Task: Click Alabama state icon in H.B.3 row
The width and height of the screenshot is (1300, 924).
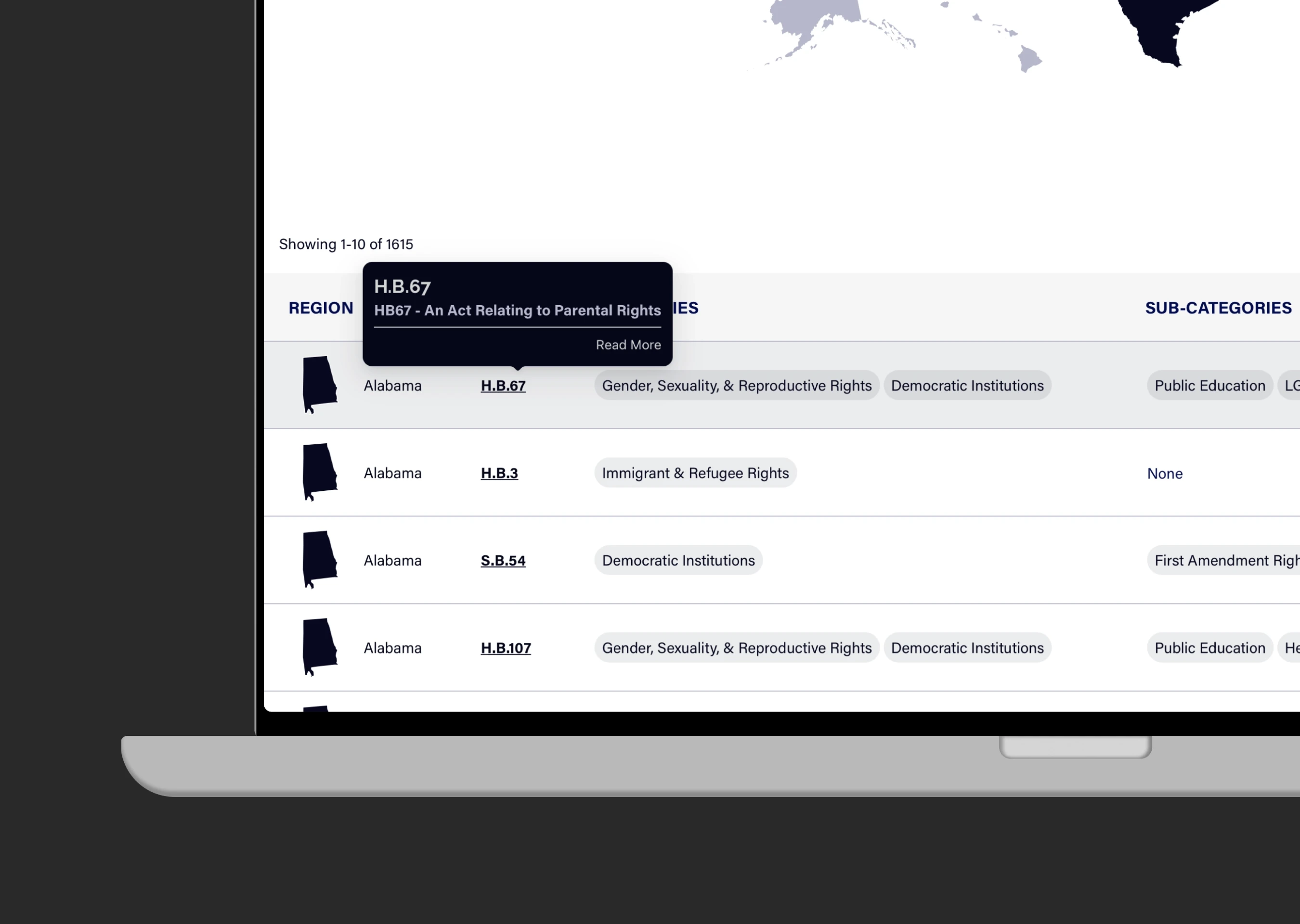Action: coord(319,471)
